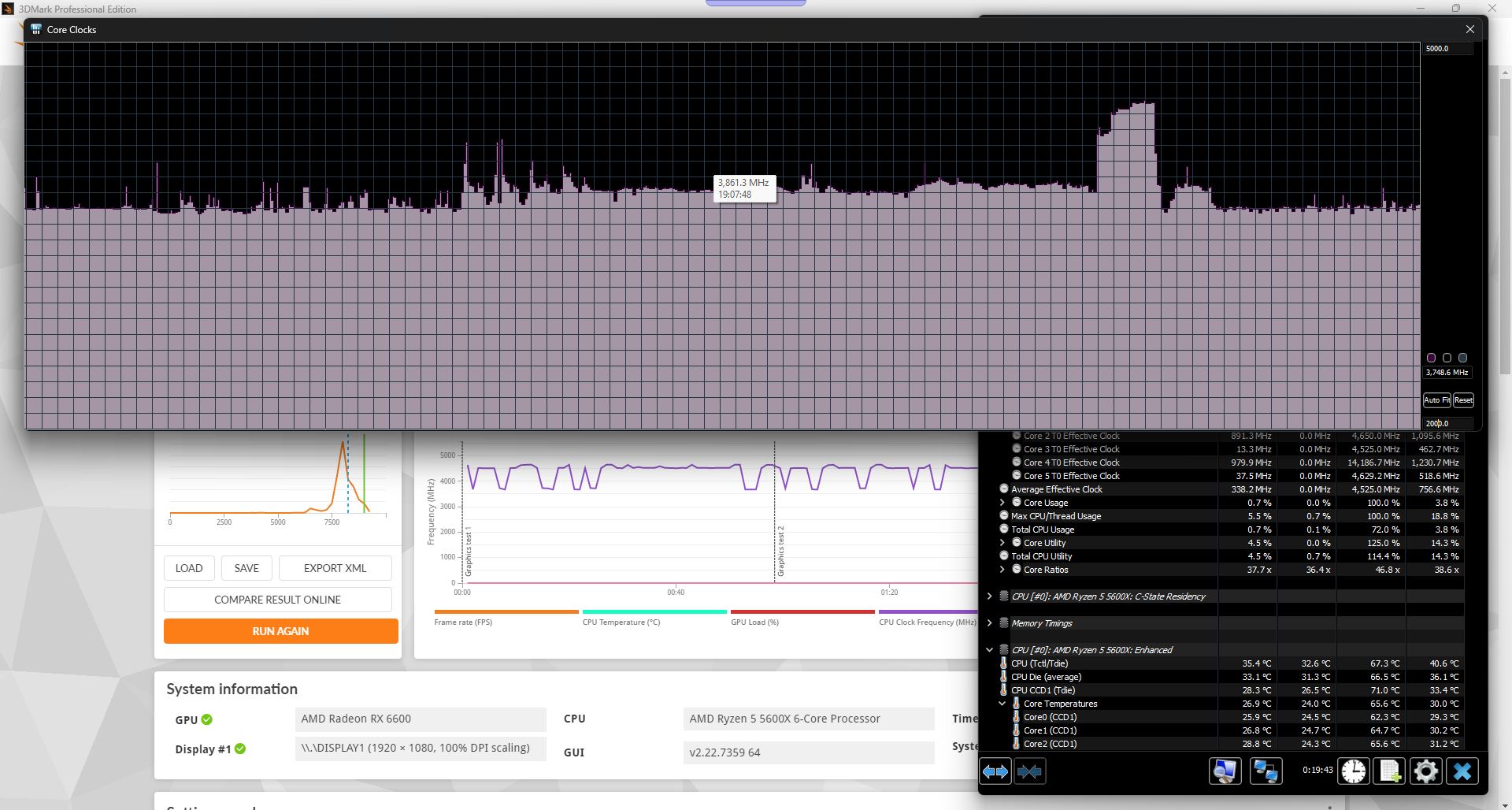1512x810 pixels.
Task: Click EXPORT XML in 3DMark
Action: [335, 568]
